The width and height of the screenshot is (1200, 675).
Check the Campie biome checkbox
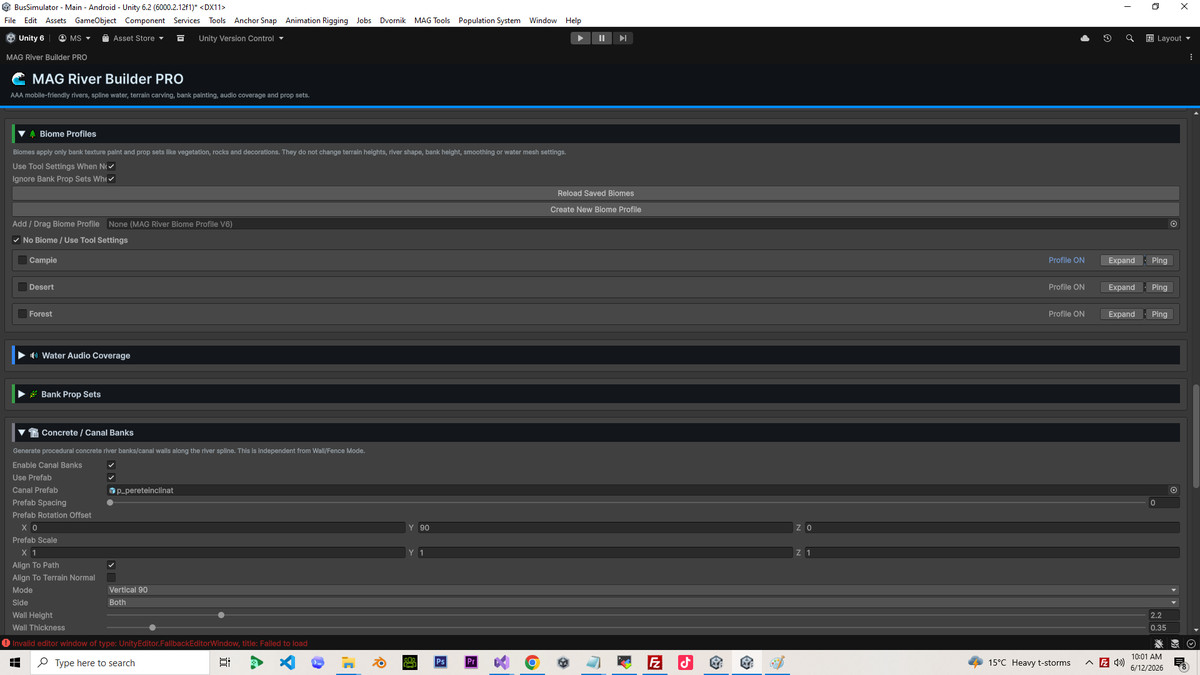[x=22, y=260]
